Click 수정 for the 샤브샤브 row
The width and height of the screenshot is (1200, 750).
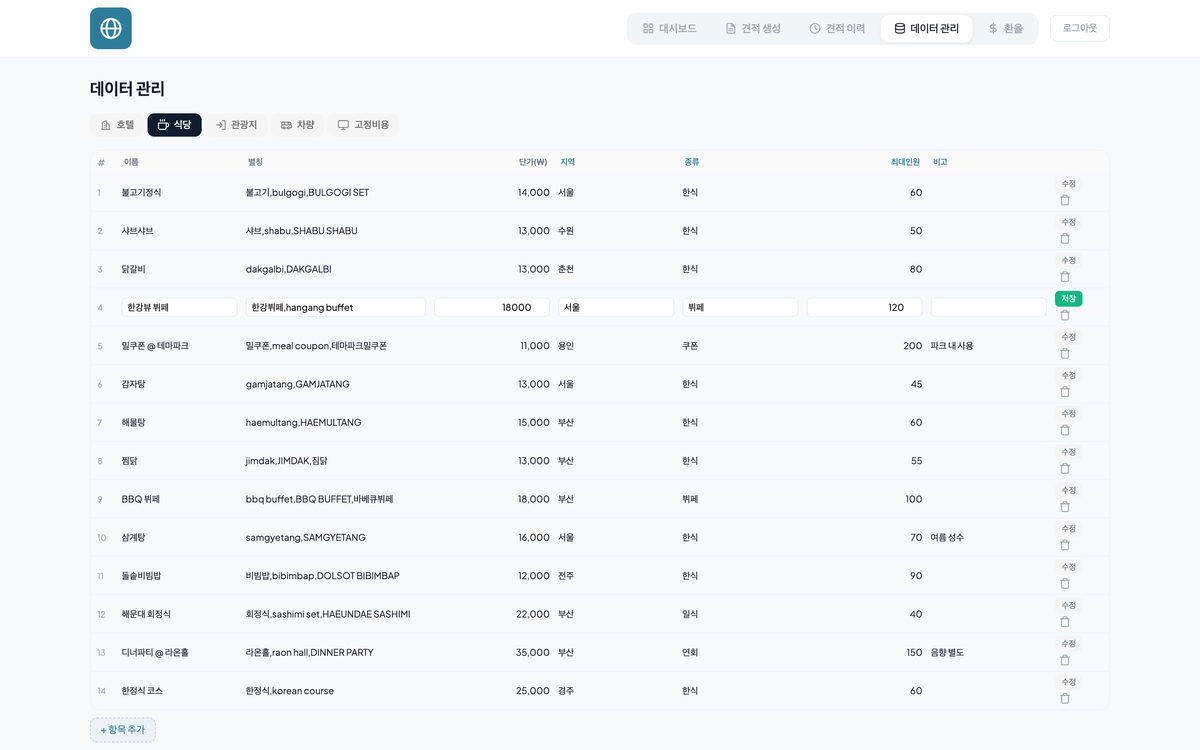1068,222
